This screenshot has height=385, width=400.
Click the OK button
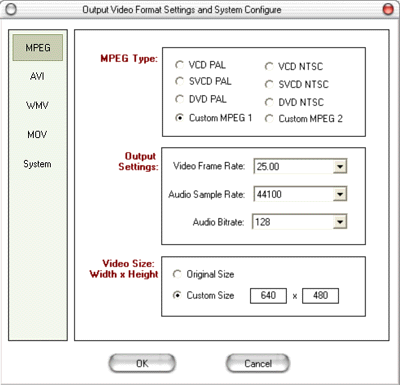pos(142,363)
